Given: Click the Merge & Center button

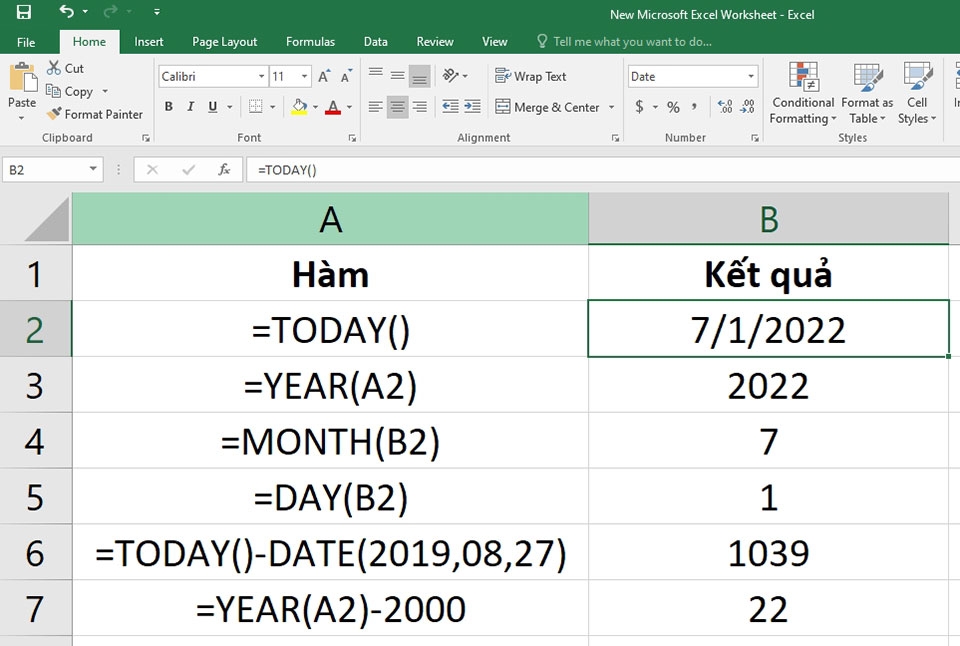Looking at the screenshot, I should (547, 107).
